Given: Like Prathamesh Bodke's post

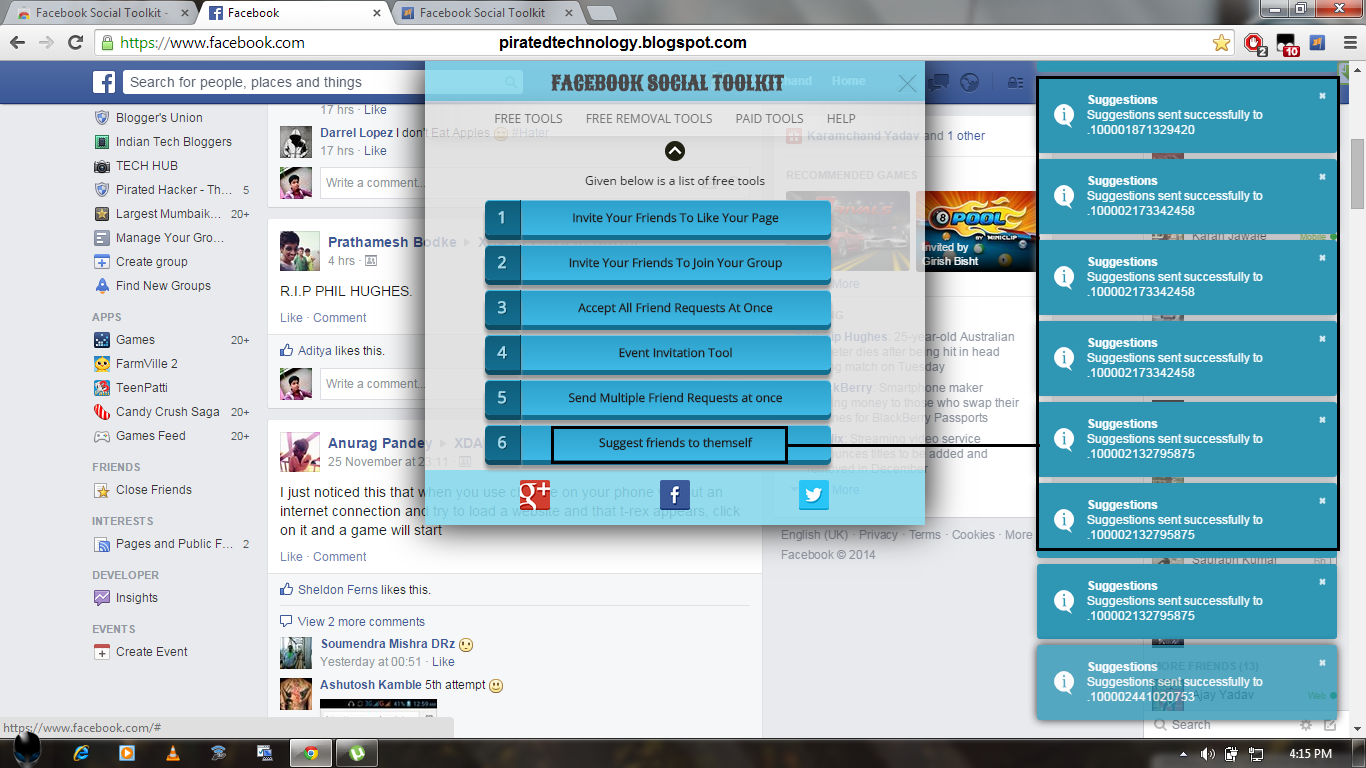Looking at the screenshot, I should 291,317.
